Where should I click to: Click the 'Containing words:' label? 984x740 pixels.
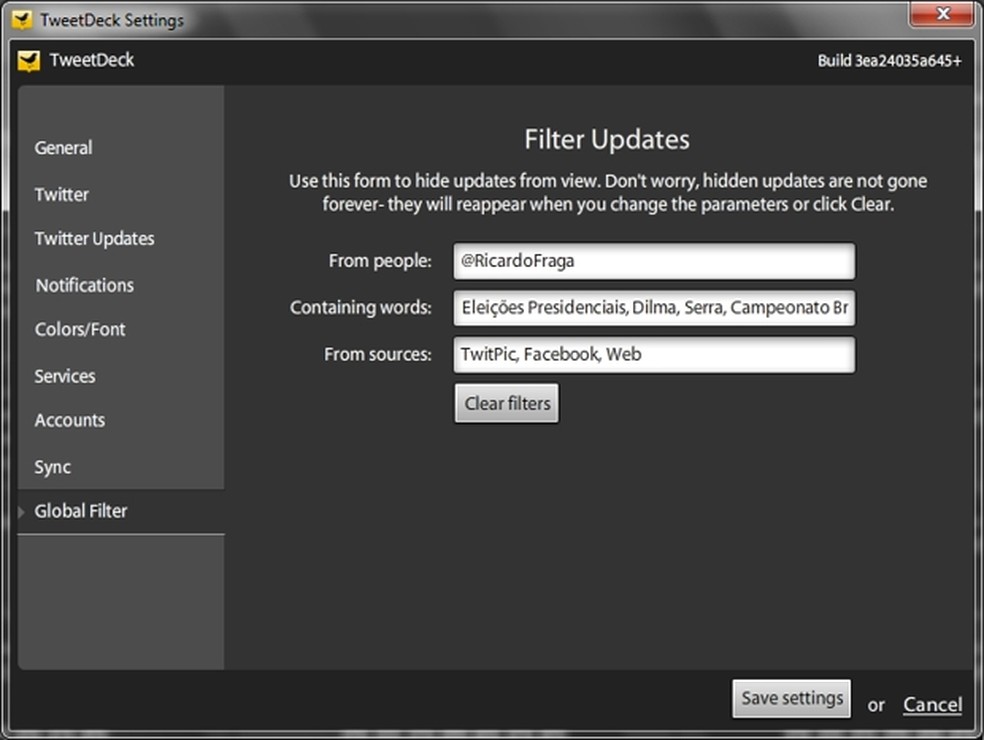tap(360, 308)
